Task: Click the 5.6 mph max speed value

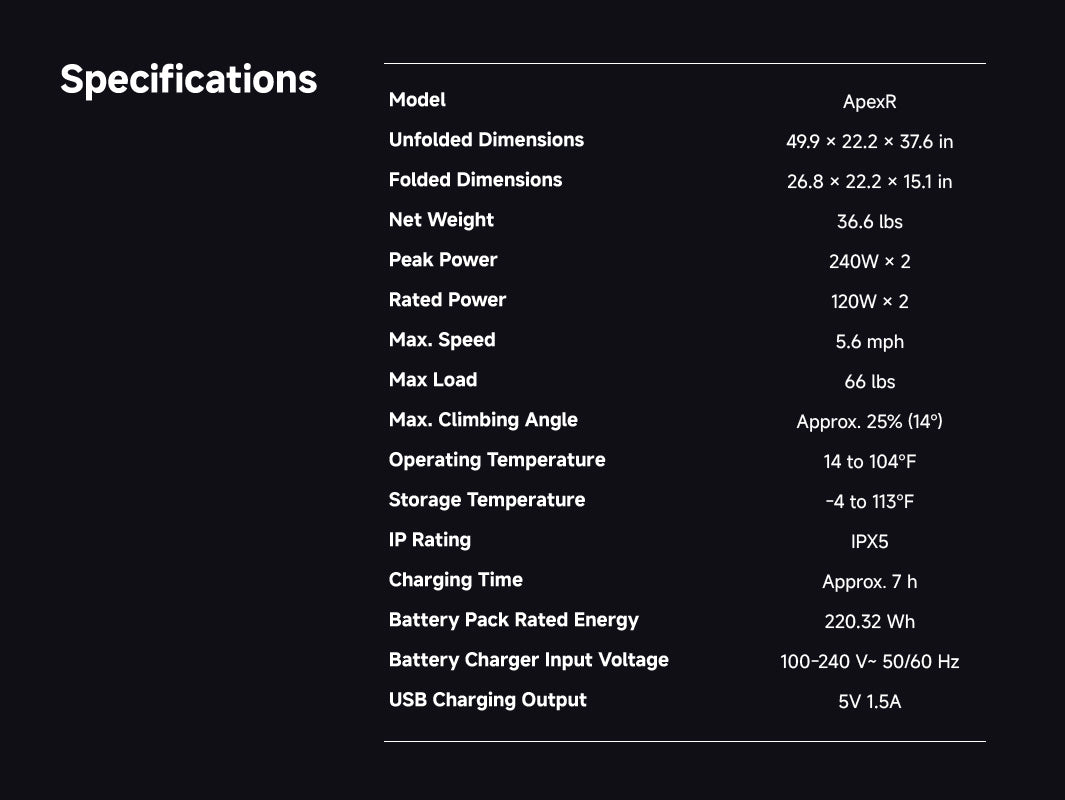Action: point(869,342)
